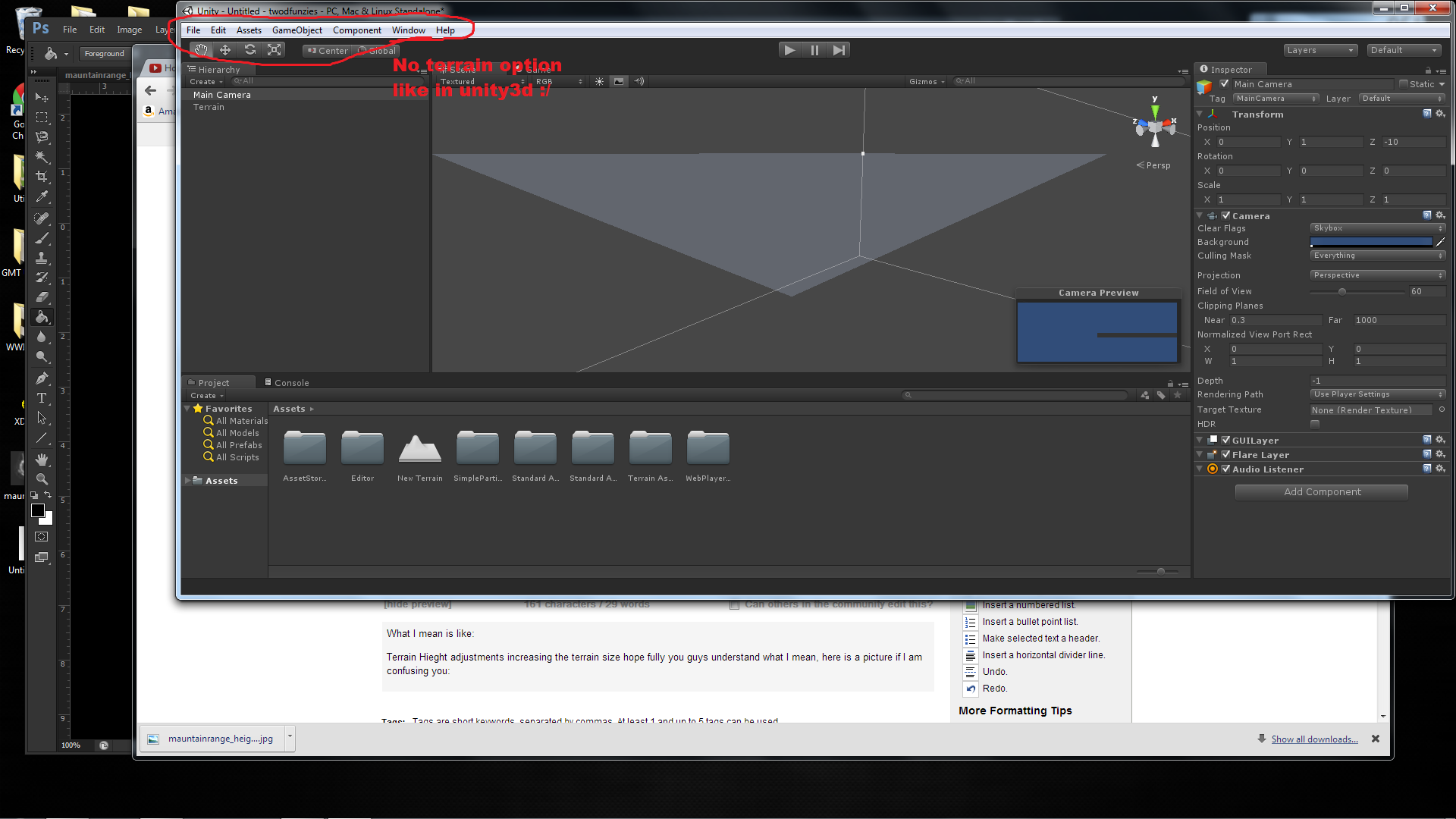
Task: Click the scene orientation gizmo
Action: click(x=1154, y=127)
